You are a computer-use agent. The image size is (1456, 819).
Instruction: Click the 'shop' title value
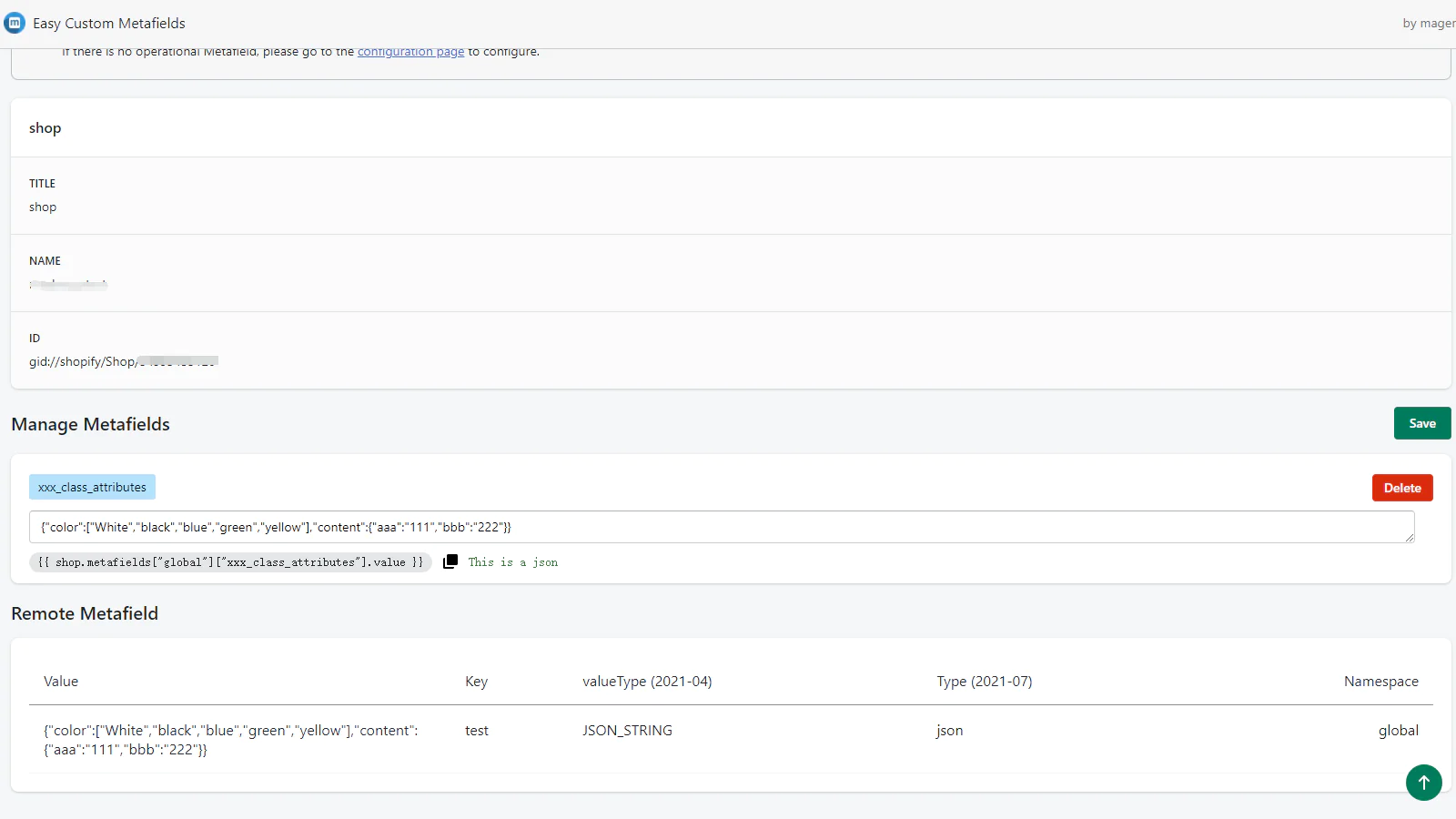(43, 207)
